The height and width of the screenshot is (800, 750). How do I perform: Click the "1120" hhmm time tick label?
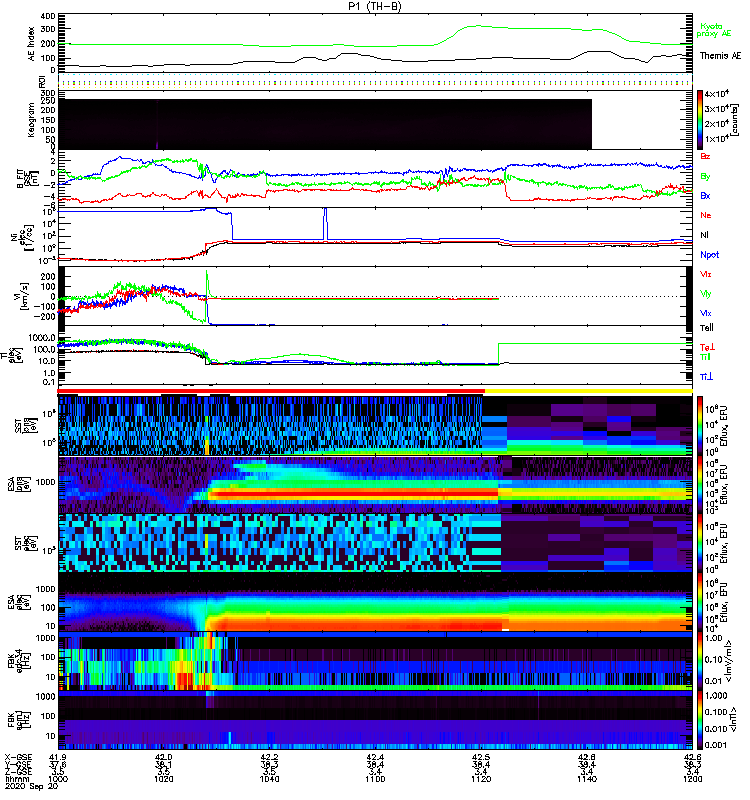coord(481,779)
